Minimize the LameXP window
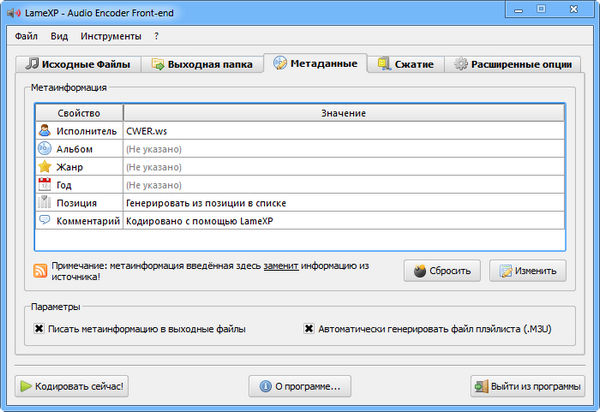The image size is (600, 412). (x=518, y=10)
